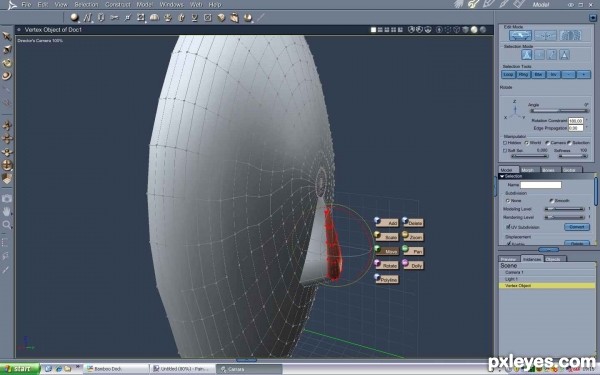Viewport: 600px width, 375px height.
Task: Open the Selection menu
Action: coord(86,5)
